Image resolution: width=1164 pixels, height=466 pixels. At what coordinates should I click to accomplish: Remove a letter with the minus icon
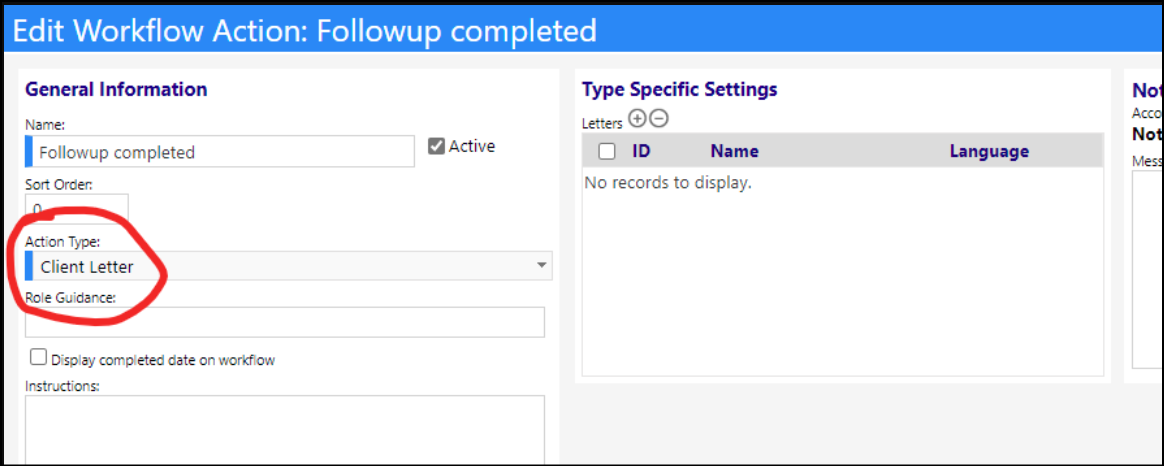pyautogui.click(x=658, y=119)
